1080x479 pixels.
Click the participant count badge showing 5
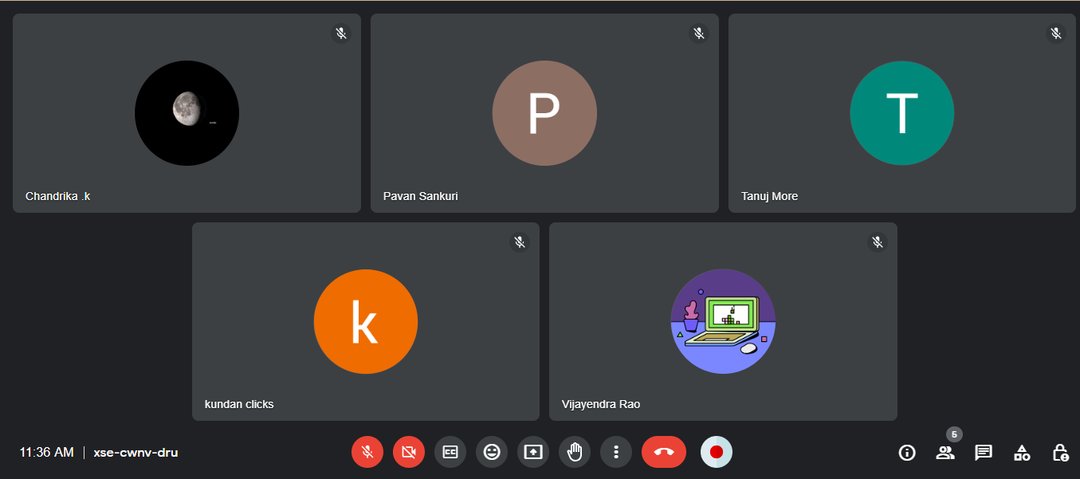pos(954,435)
